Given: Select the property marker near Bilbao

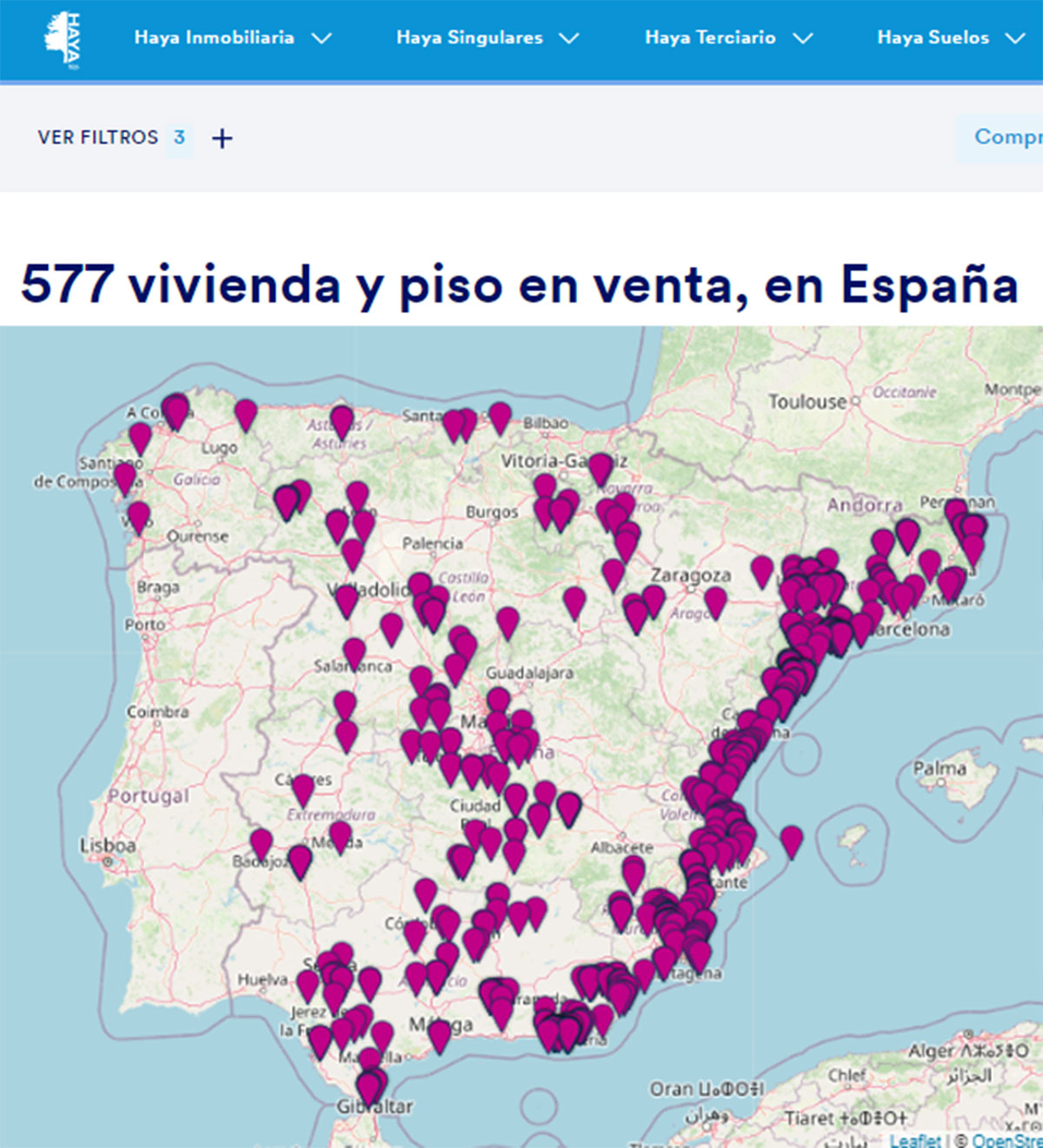Looking at the screenshot, I should 500,419.
